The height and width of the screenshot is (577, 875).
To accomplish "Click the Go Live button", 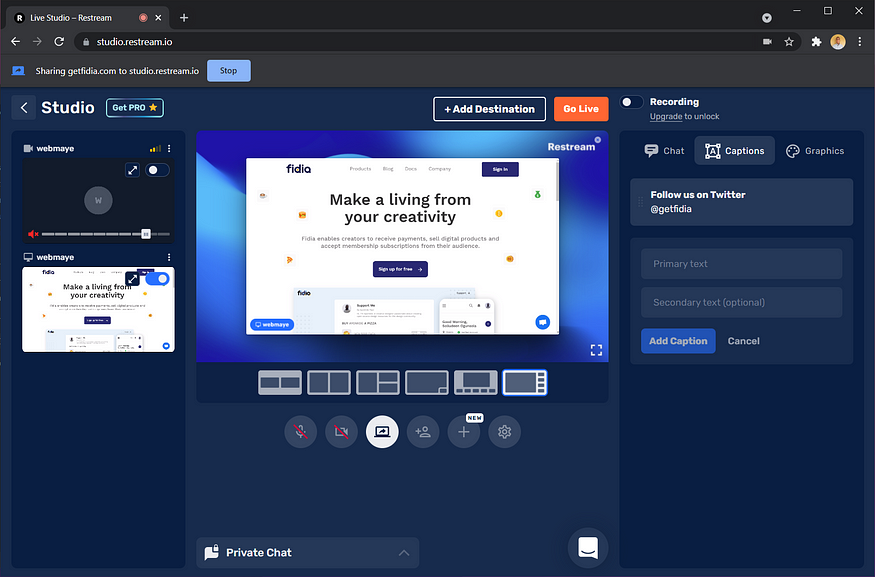I will click(581, 109).
